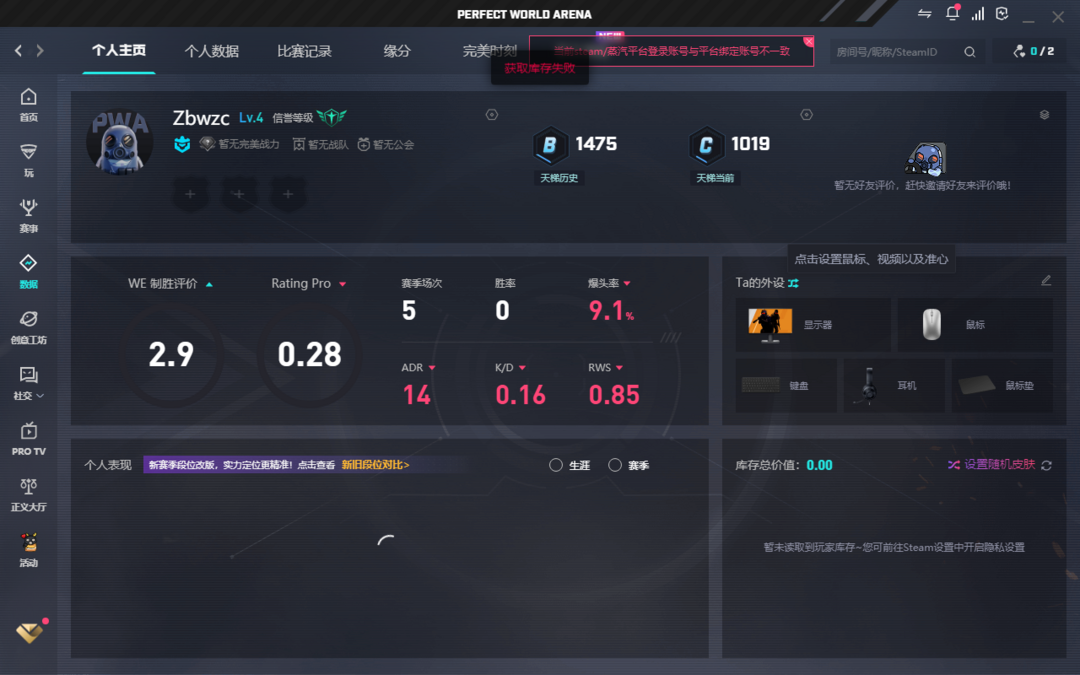The height and width of the screenshot is (675, 1080).
Task: Open PRO TV in sidebar
Action: click(28, 439)
